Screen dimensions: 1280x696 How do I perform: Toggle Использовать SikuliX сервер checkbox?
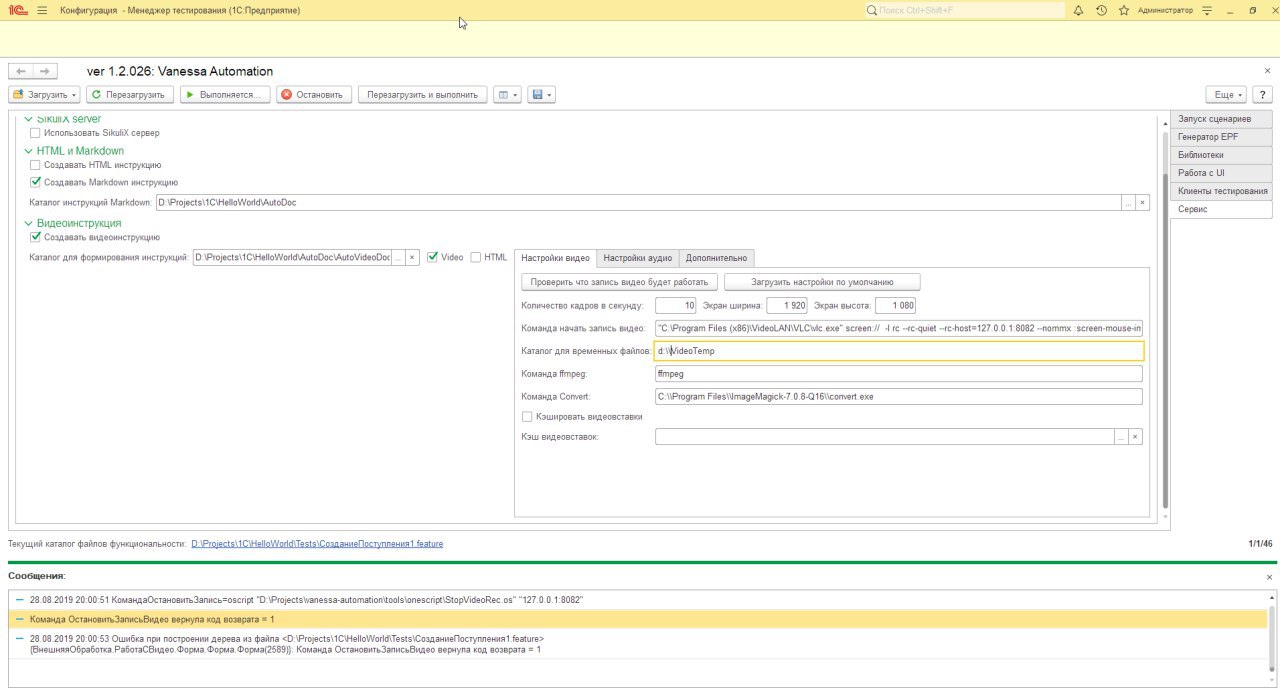pos(36,133)
